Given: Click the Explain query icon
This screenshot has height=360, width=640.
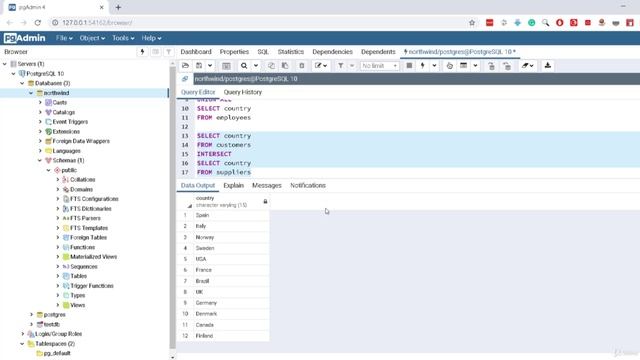Looking at the screenshot, I should coord(449,66).
